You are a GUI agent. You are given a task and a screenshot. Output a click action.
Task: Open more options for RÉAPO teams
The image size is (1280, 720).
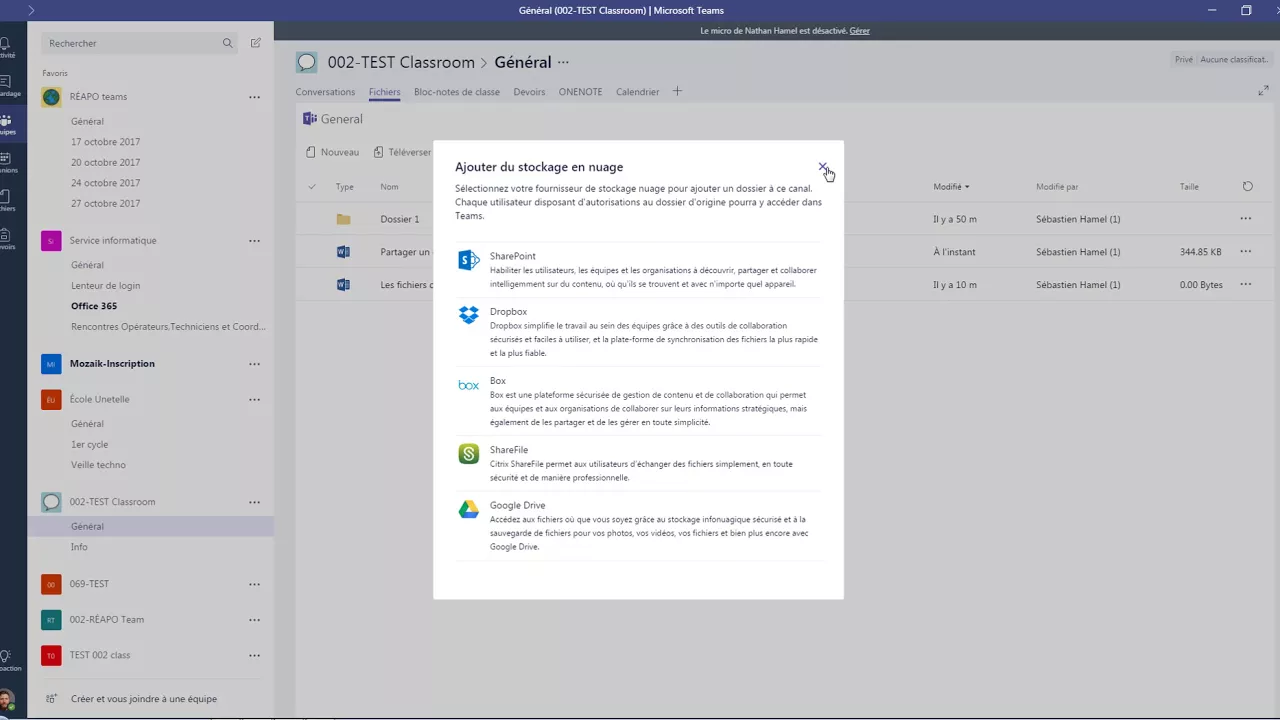tap(254, 97)
